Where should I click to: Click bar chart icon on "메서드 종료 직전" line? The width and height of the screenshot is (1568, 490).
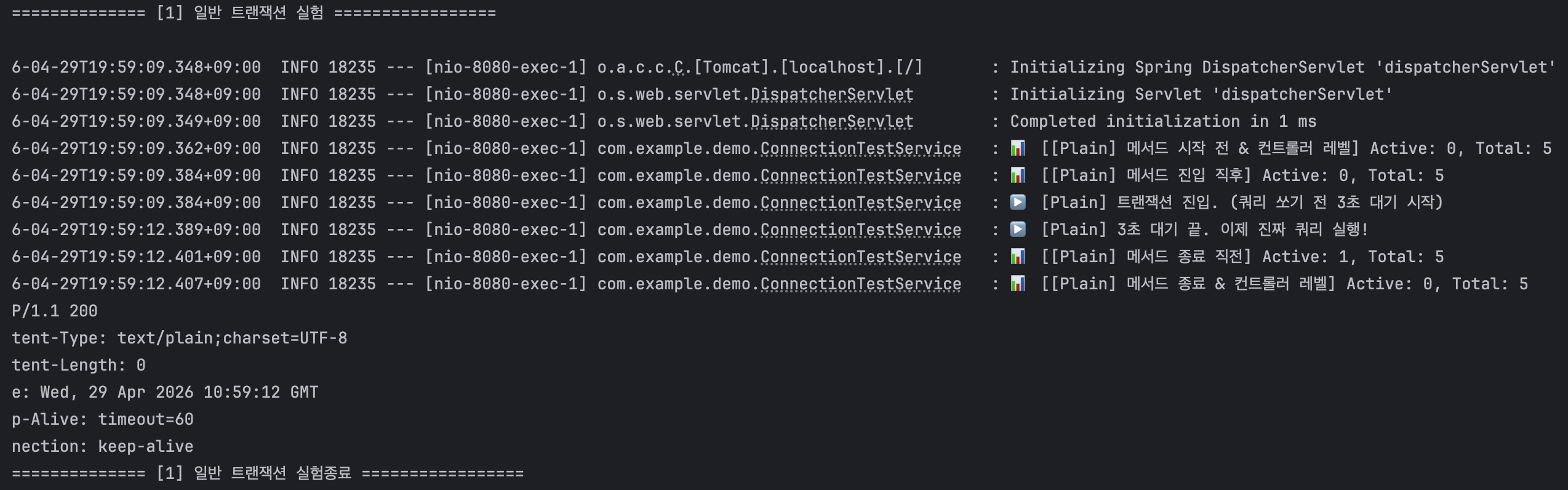click(x=1018, y=257)
